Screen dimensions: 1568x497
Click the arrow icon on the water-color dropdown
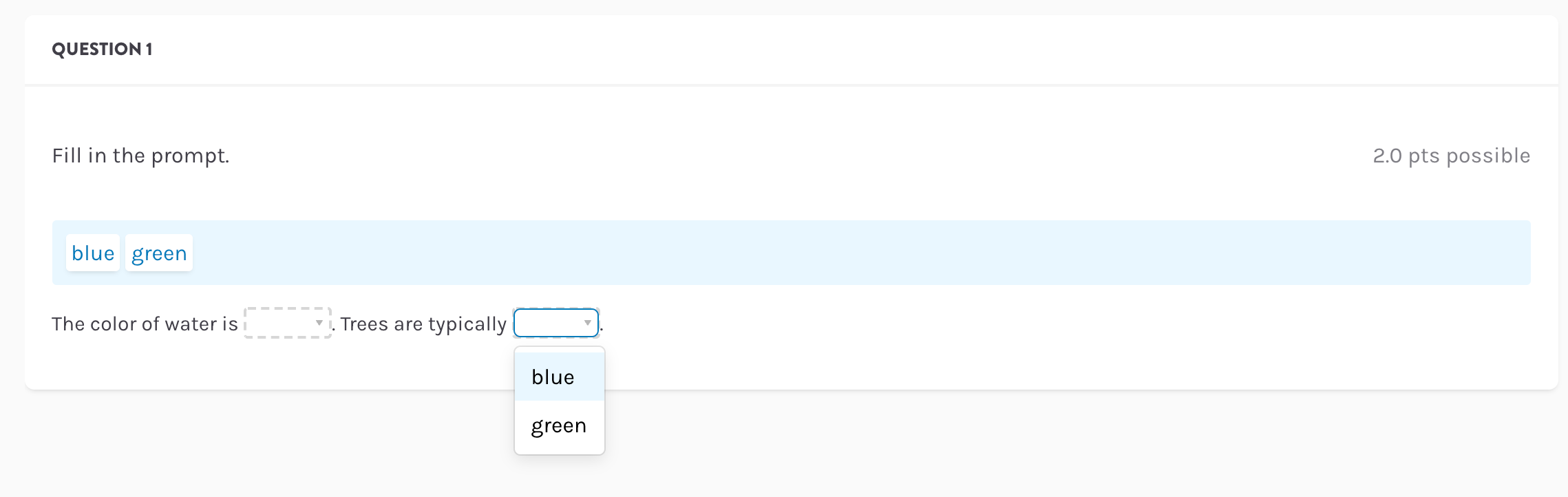click(x=319, y=323)
